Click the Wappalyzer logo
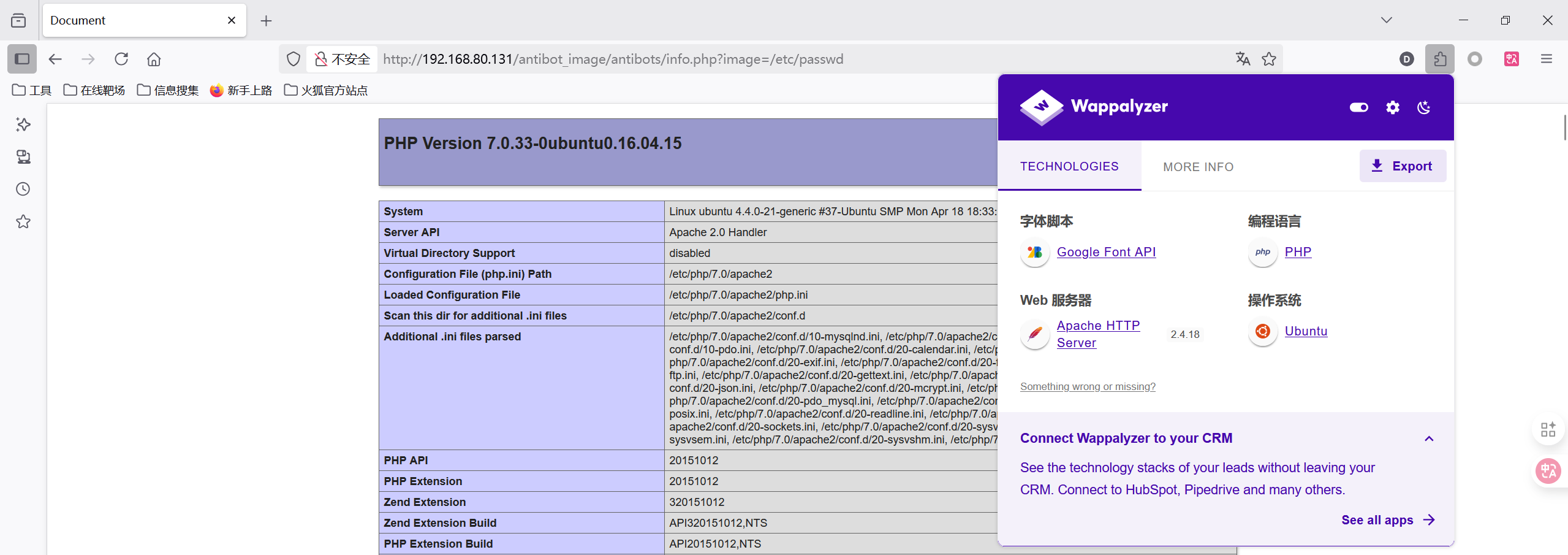Image resolution: width=1568 pixels, height=555 pixels. click(1094, 107)
